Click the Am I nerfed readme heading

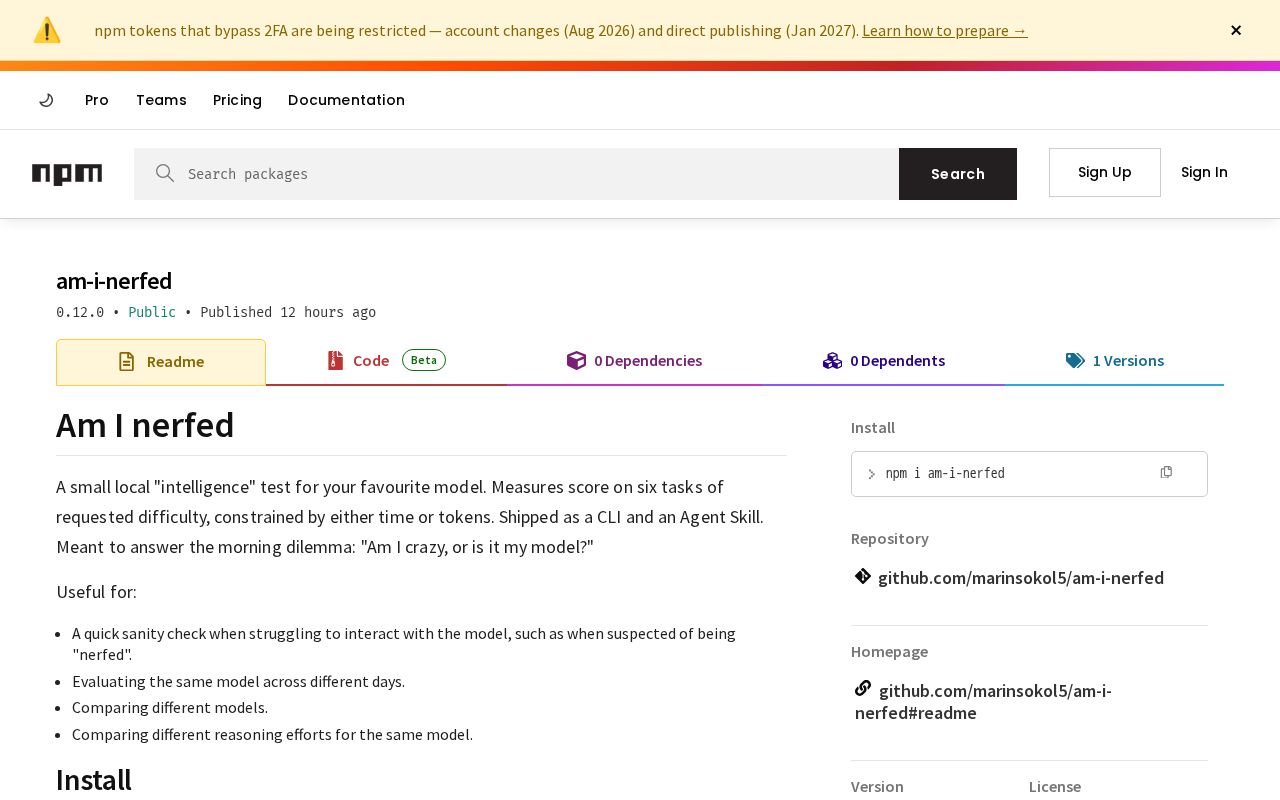click(145, 425)
